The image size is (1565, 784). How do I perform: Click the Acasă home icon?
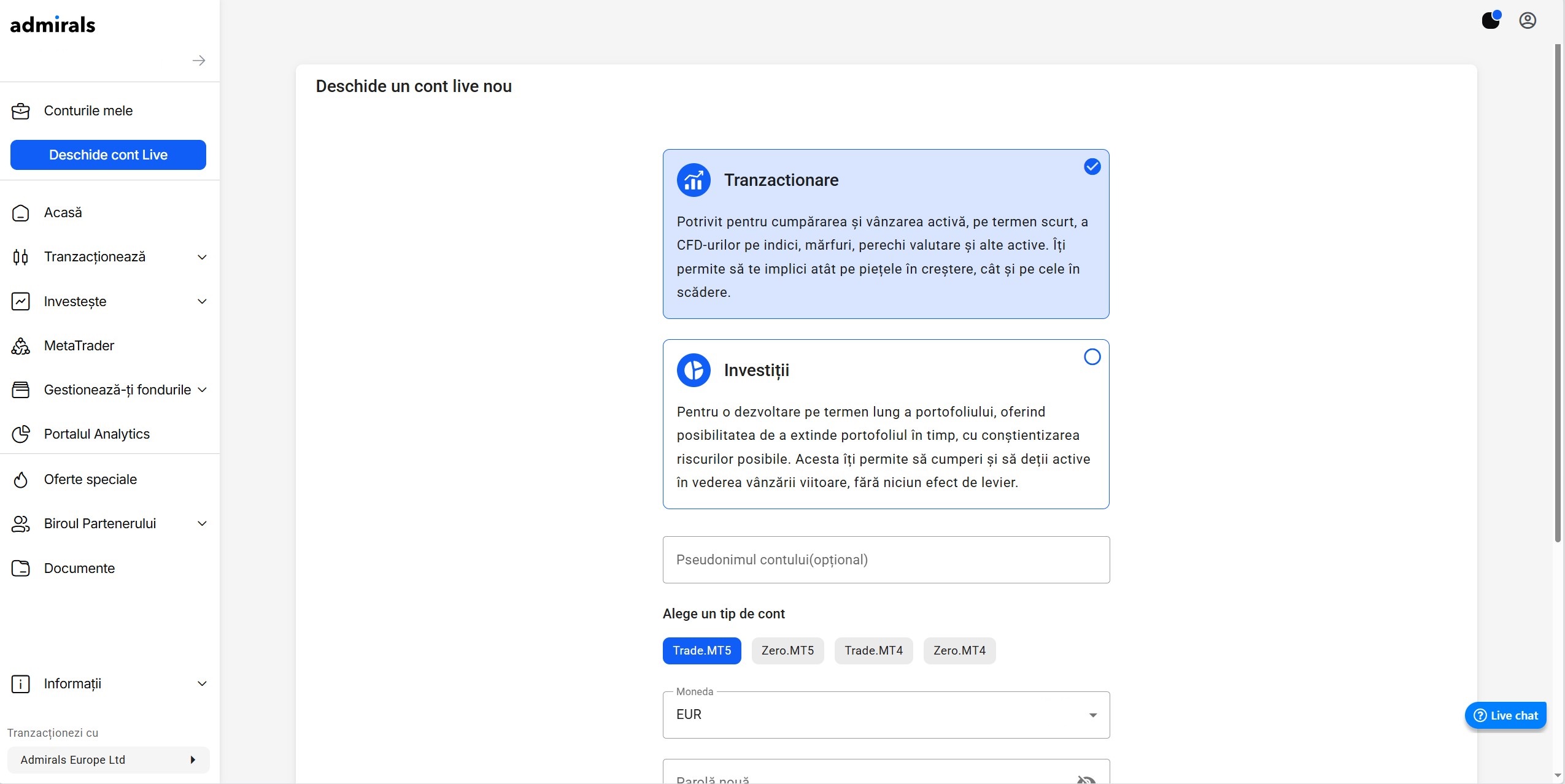21,213
